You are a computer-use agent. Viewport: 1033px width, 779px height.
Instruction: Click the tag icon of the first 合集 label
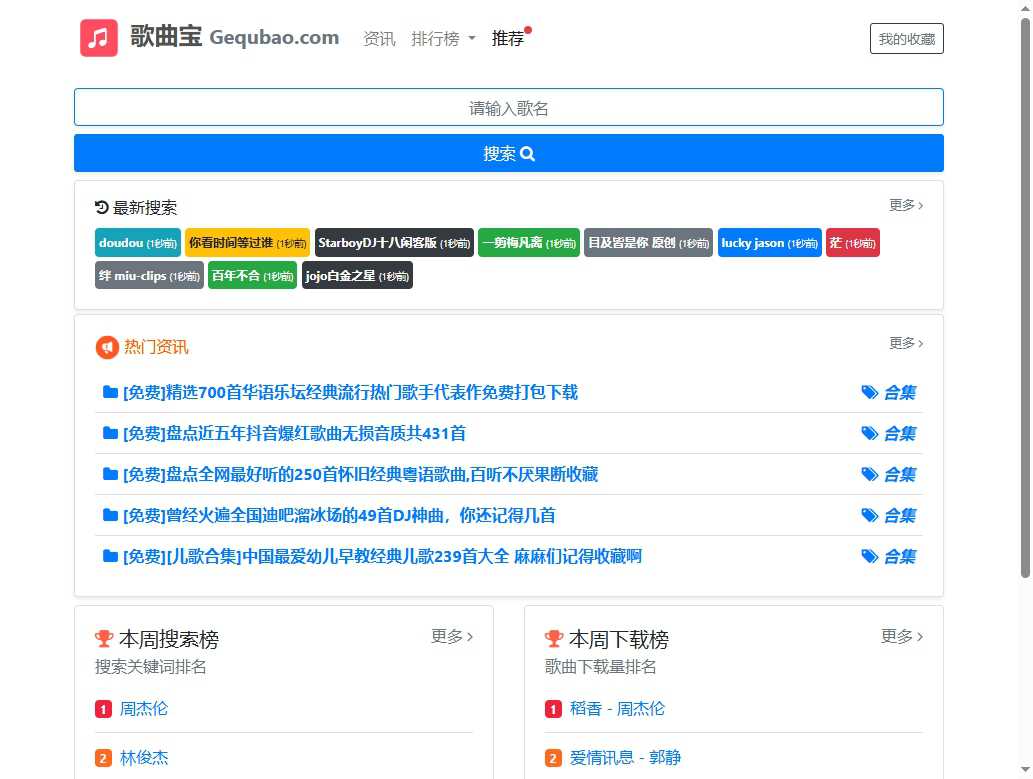(x=870, y=392)
